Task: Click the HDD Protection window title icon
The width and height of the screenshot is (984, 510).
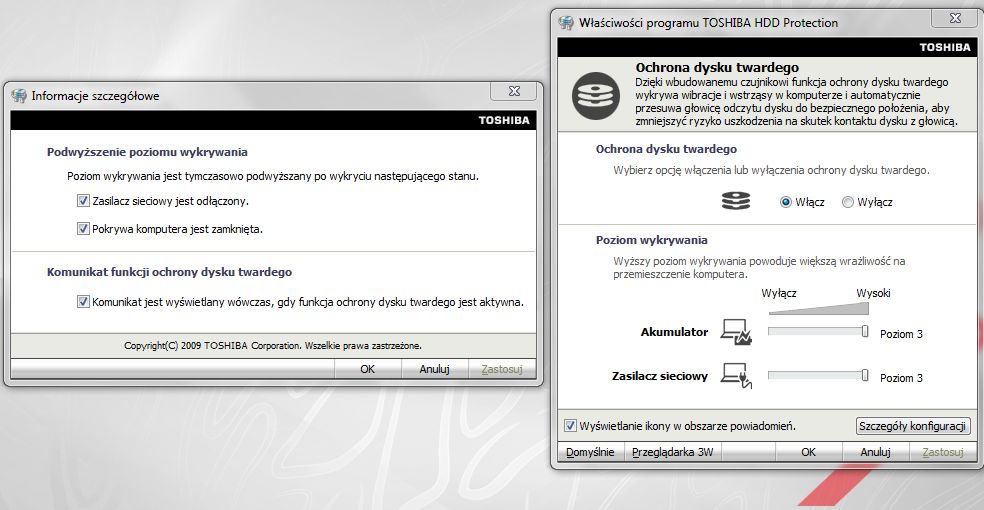Action: [566, 23]
